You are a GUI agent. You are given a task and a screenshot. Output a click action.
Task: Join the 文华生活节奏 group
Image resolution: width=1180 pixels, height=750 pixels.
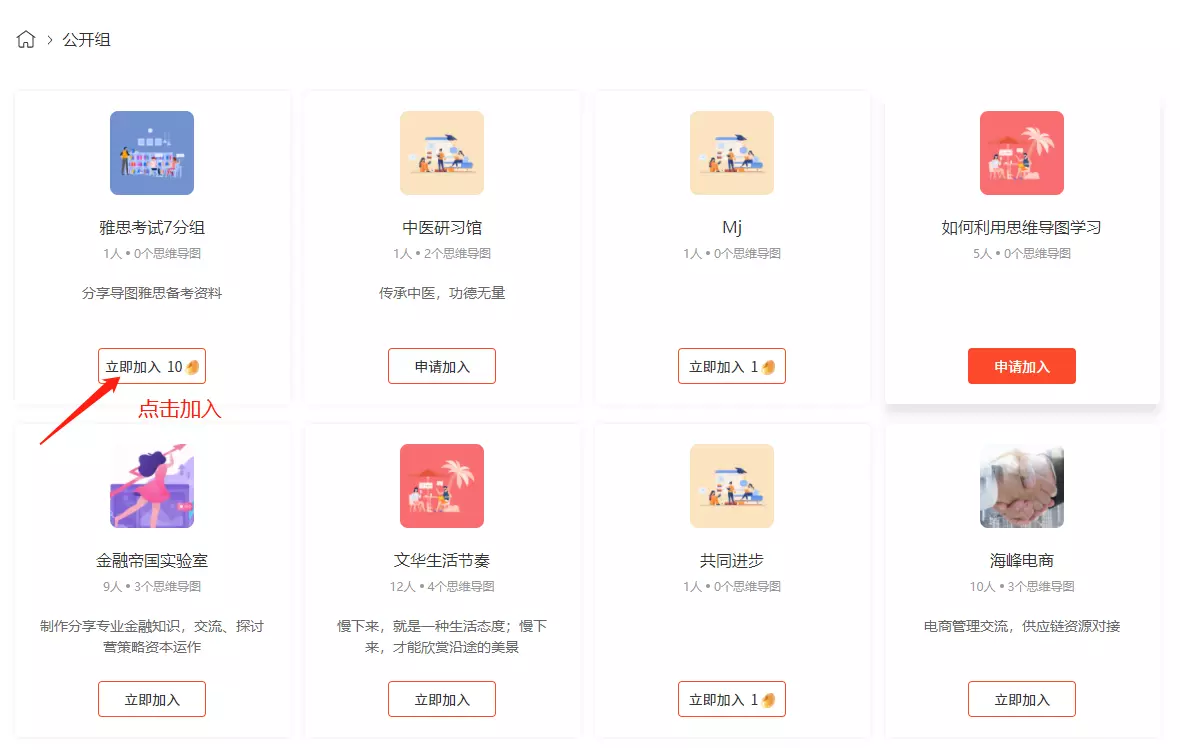point(442,699)
